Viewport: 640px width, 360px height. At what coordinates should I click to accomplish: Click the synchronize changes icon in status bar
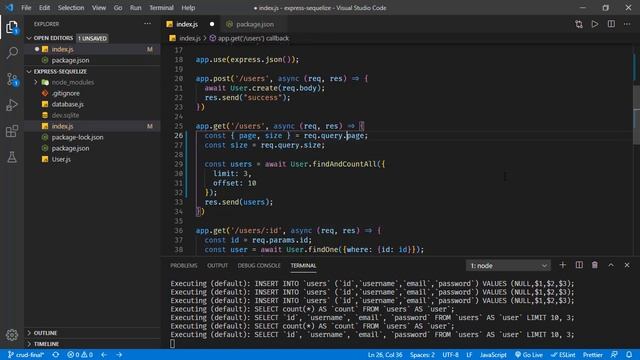click(56, 355)
